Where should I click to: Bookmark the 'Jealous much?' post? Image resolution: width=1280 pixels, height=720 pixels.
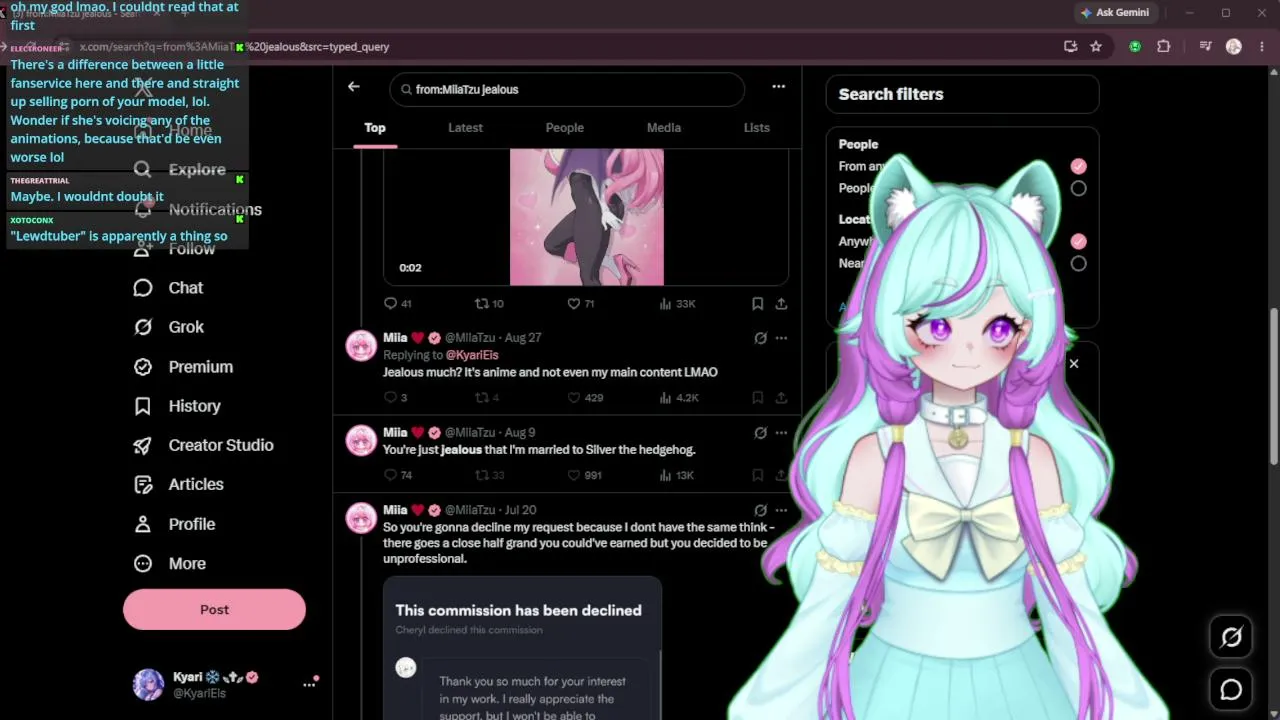tap(757, 398)
